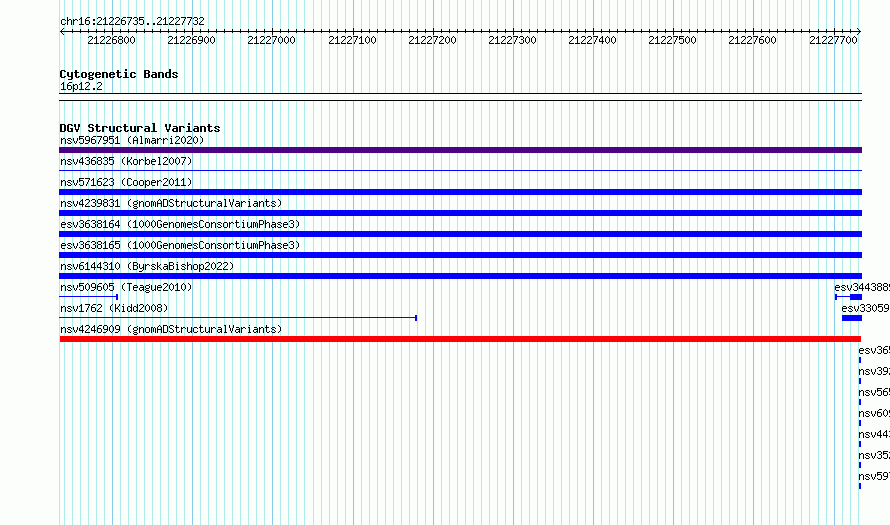Select the 16p12.2 band label
The width and height of the screenshot is (890, 525).
pyautogui.click(x=81, y=86)
